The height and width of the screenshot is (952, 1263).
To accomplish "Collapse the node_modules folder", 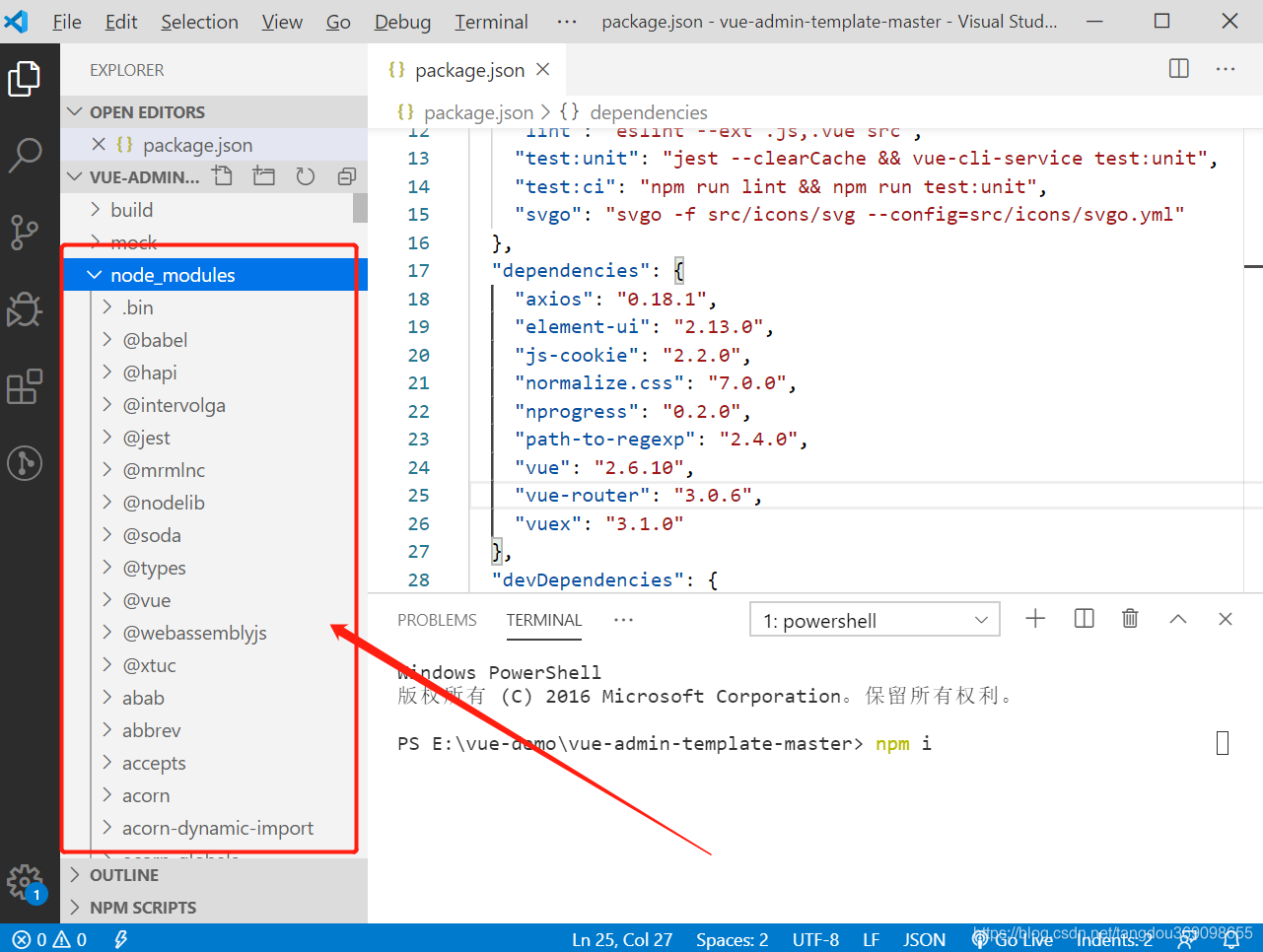I will pyautogui.click(x=214, y=275).
